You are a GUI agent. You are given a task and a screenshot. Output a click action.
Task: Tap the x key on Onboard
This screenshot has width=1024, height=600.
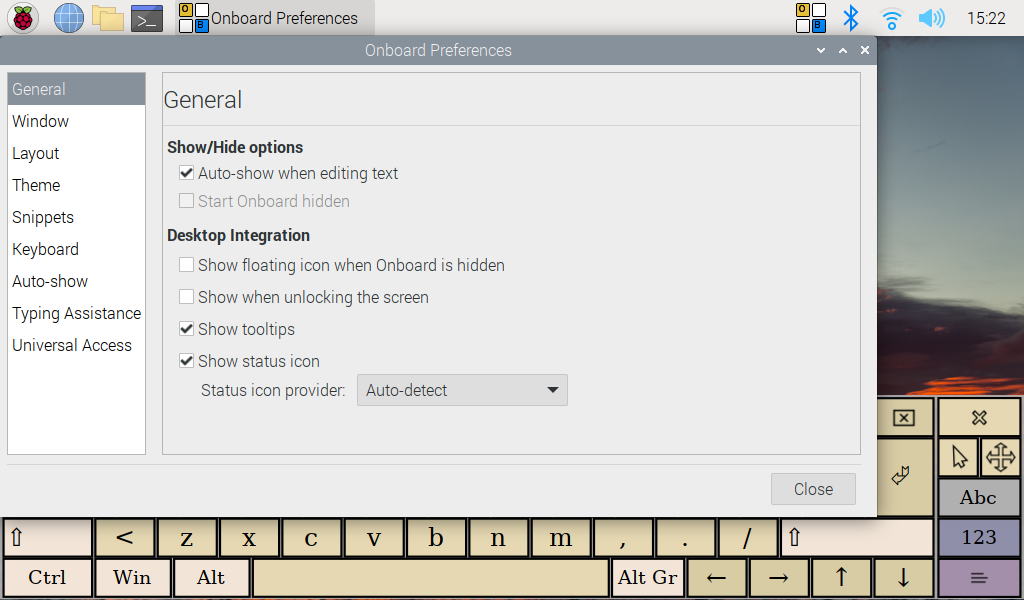[x=249, y=538]
